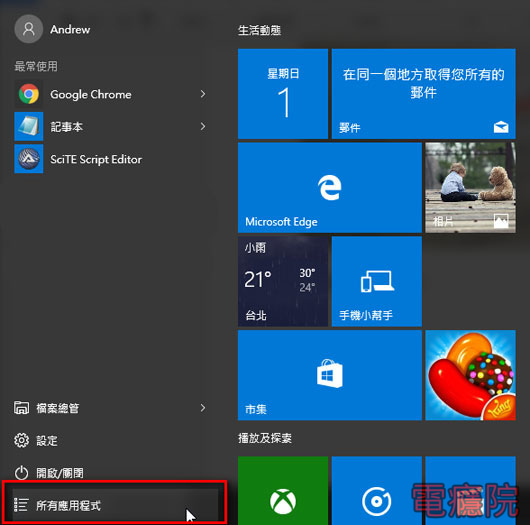
Task: Open 所有應用程式 all apps list
Action: coord(114,505)
